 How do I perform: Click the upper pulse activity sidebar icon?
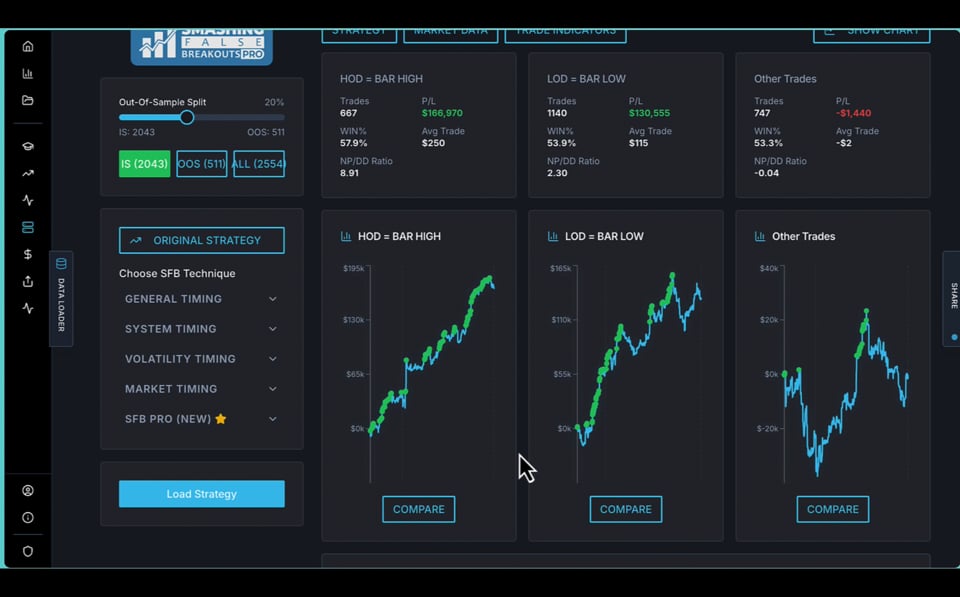[x=28, y=200]
